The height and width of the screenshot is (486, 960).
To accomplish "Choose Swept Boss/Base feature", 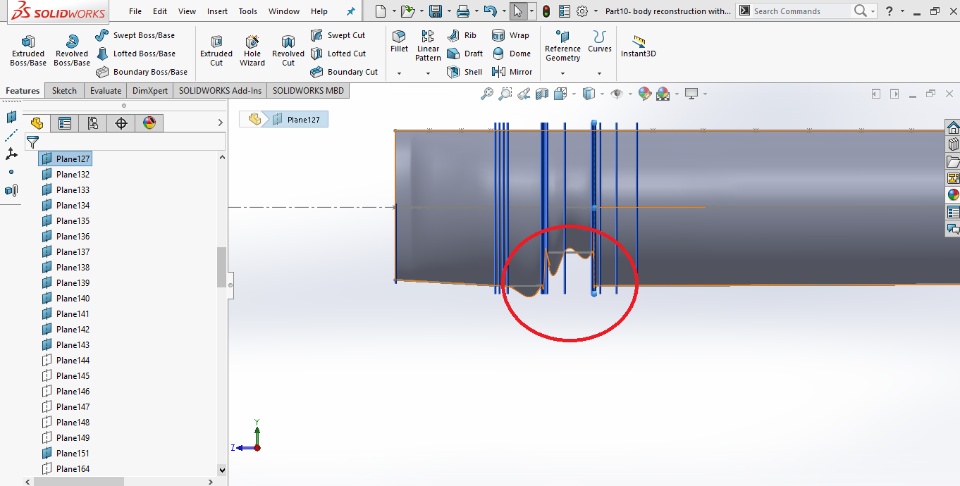I will [x=135, y=35].
